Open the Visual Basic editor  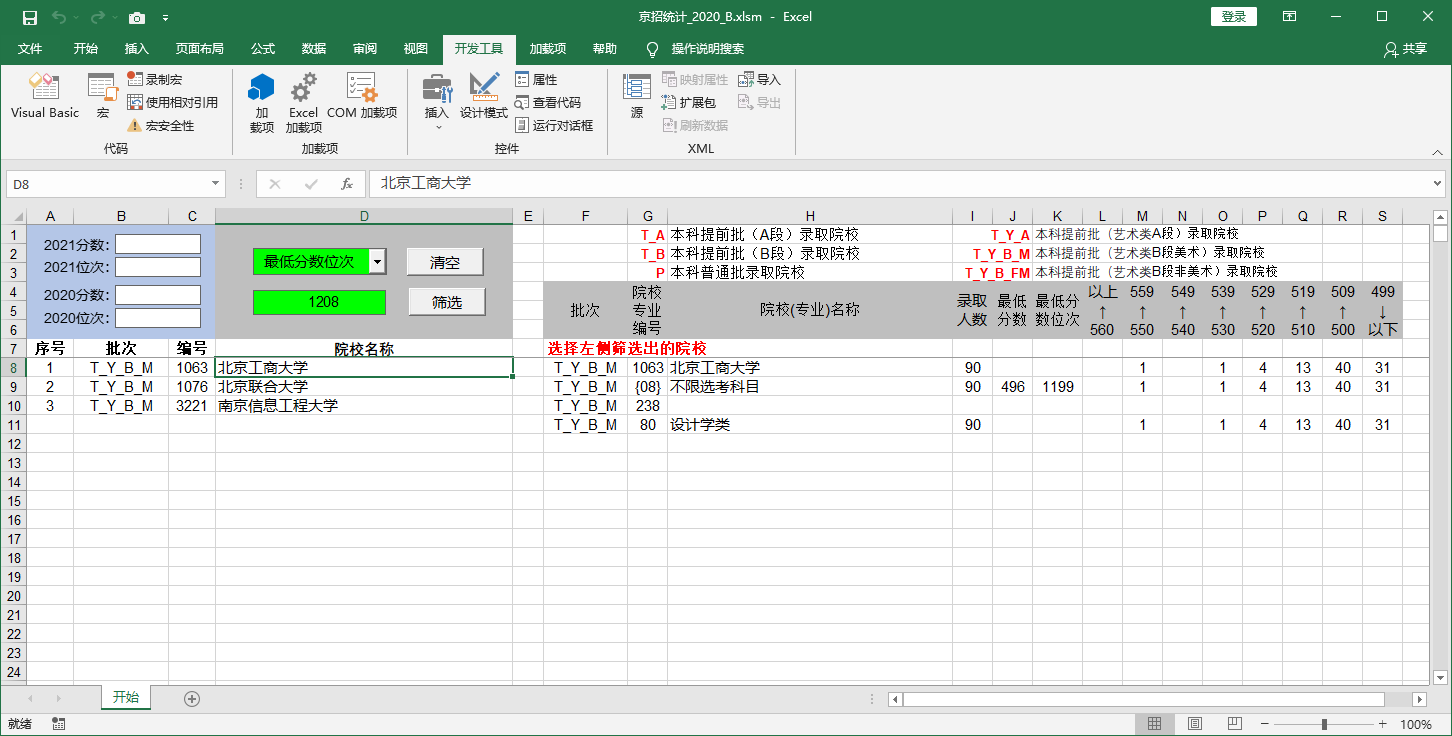tap(44, 97)
